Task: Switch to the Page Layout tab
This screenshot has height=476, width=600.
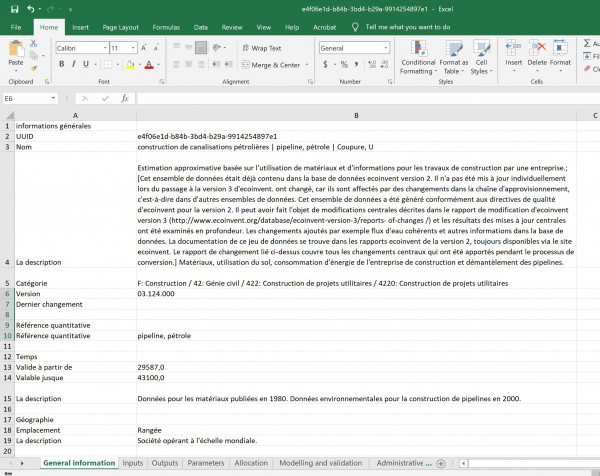Action: click(x=121, y=27)
